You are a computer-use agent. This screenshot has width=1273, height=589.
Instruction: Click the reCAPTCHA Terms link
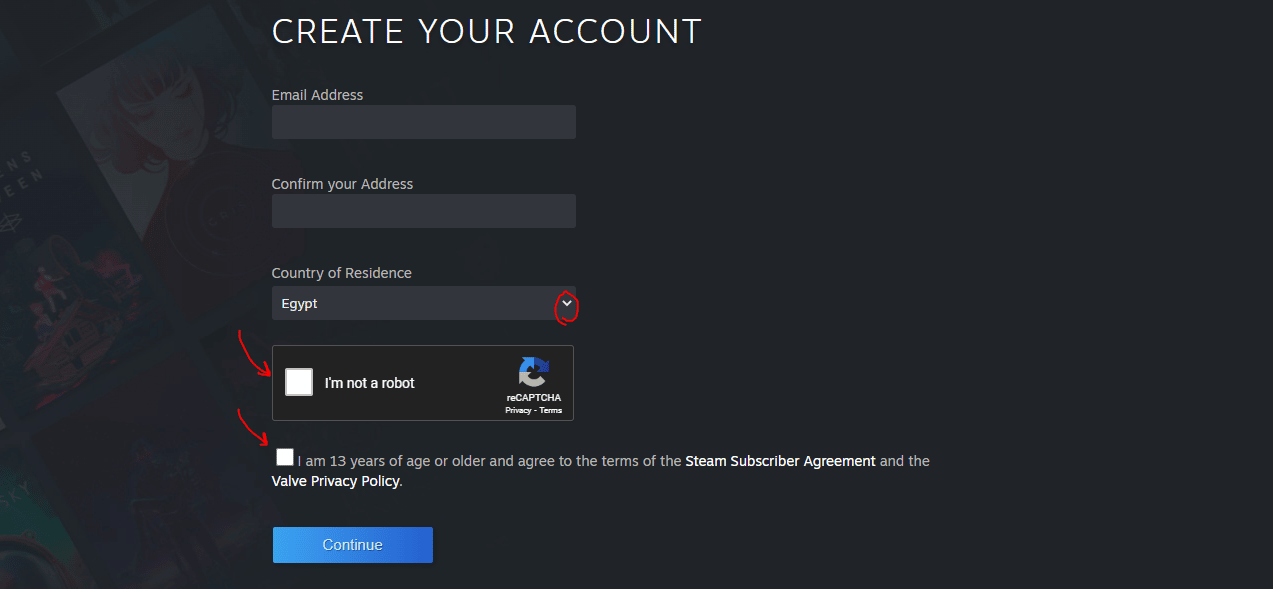pos(551,410)
